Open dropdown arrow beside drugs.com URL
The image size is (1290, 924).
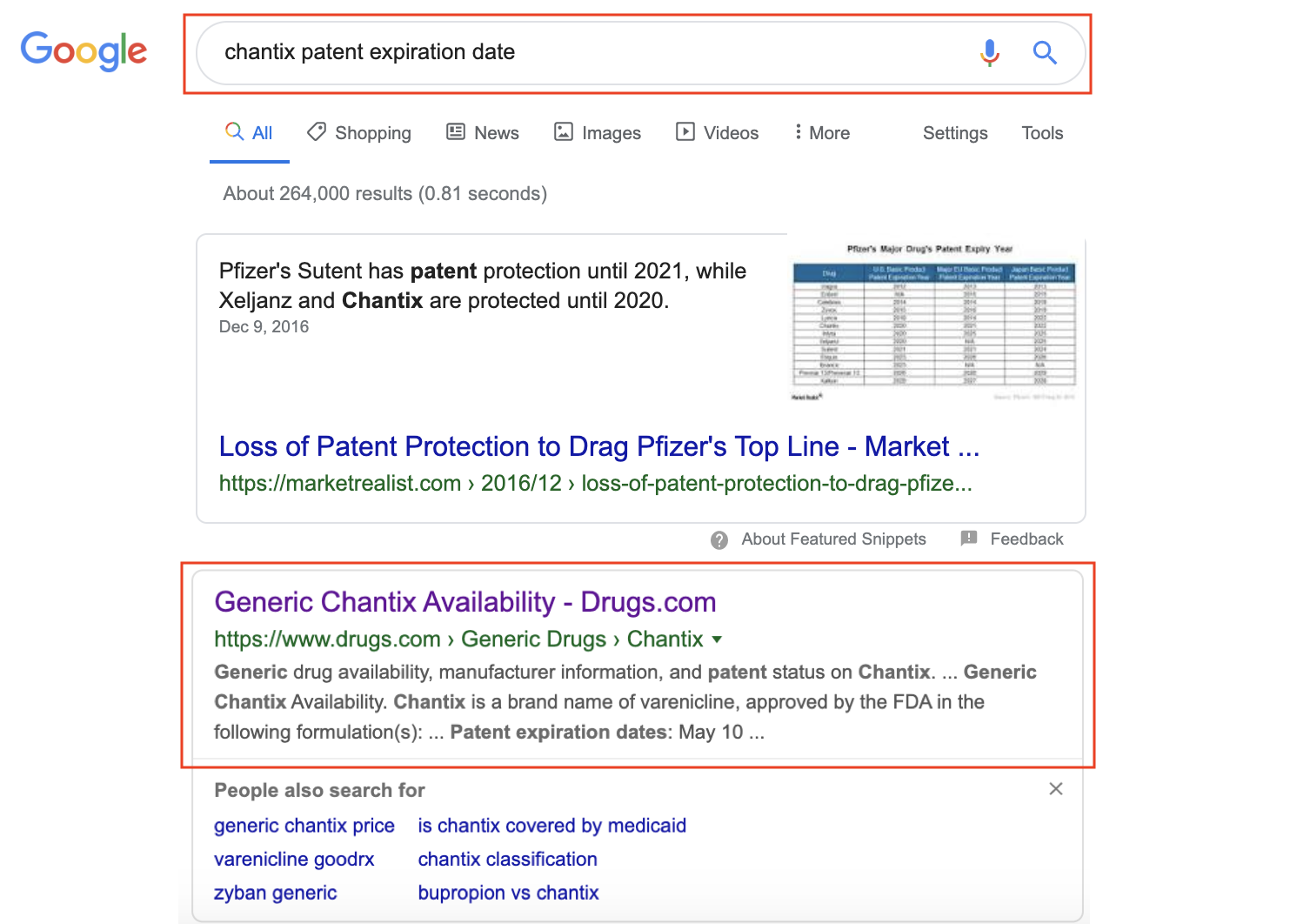pos(717,639)
